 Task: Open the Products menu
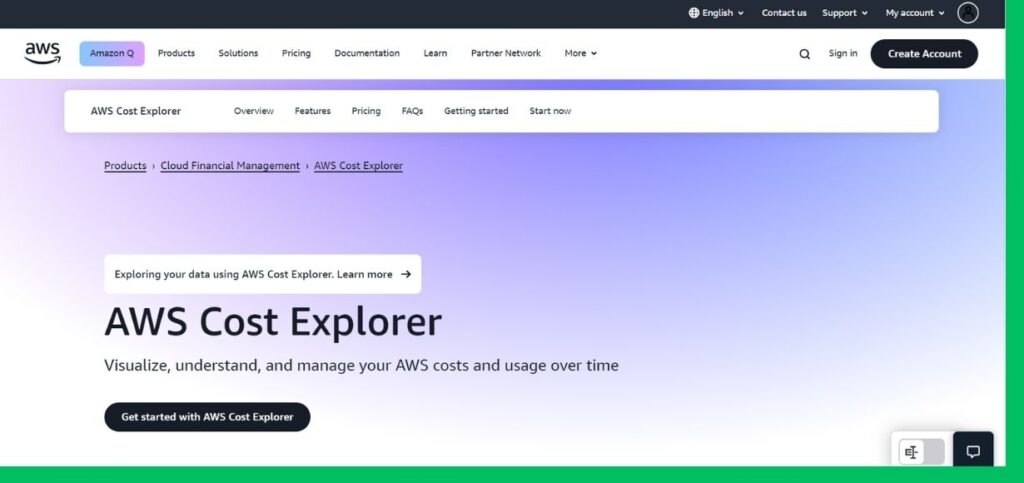coord(176,54)
